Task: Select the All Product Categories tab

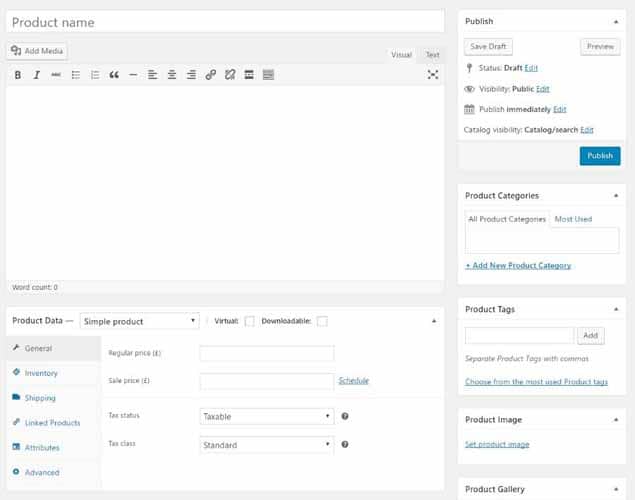Action: point(507,219)
